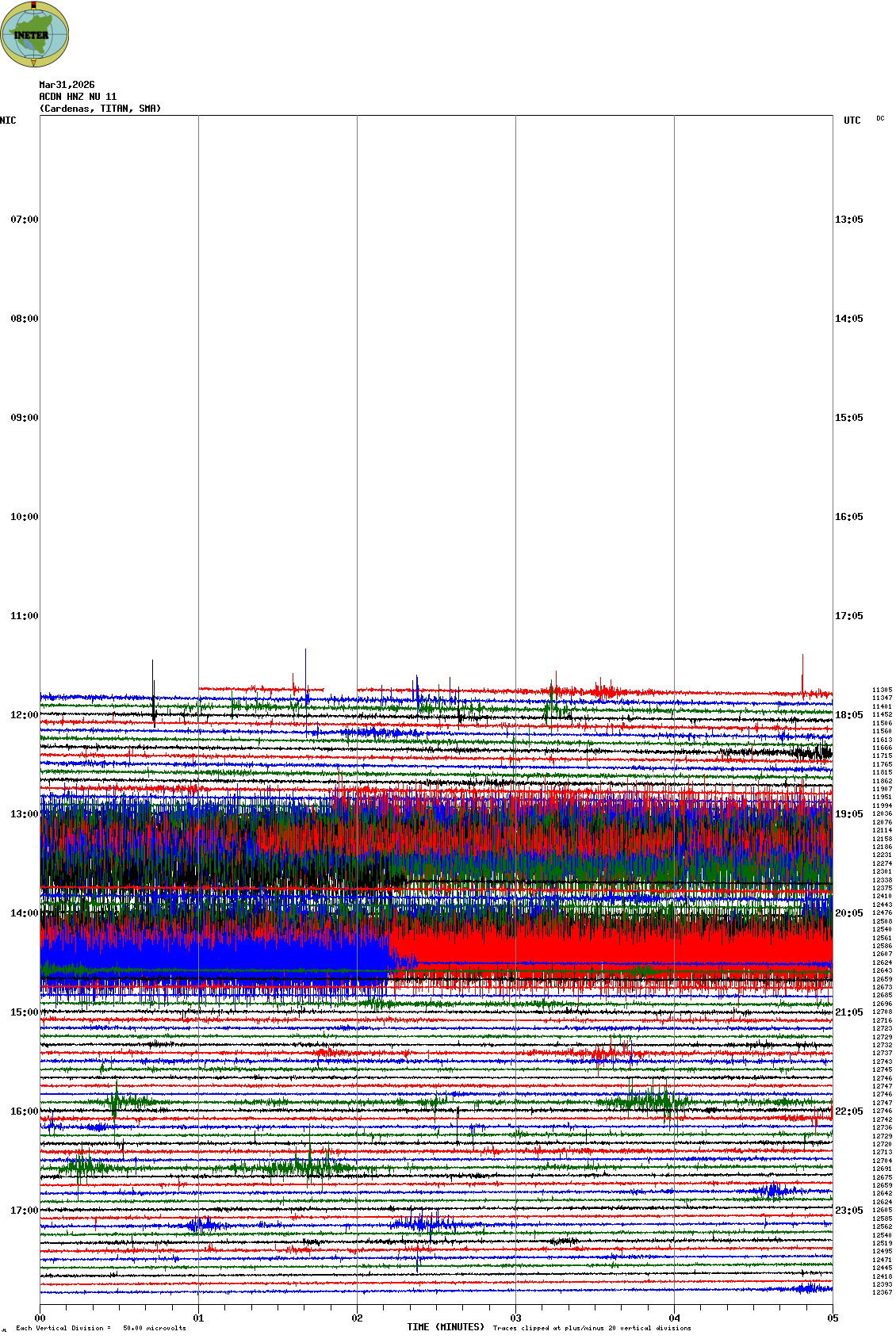The height and width of the screenshot is (1339, 896).
Task: Click the INETER logo
Action: pyautogui.click(x=35, y=34)
